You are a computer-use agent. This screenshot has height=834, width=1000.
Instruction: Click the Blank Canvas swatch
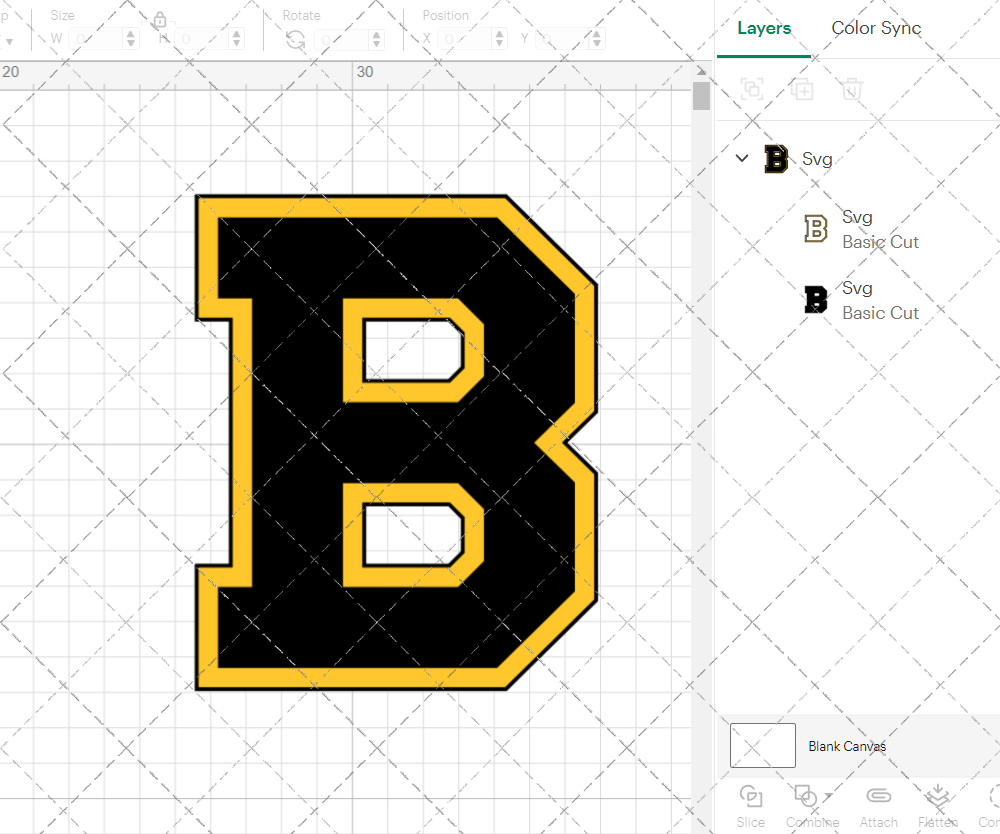tap(763, 745)
